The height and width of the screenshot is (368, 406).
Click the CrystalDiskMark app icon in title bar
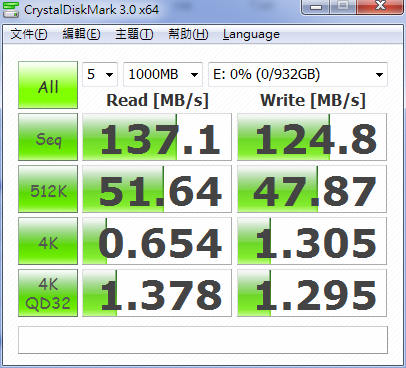[10, 10]
